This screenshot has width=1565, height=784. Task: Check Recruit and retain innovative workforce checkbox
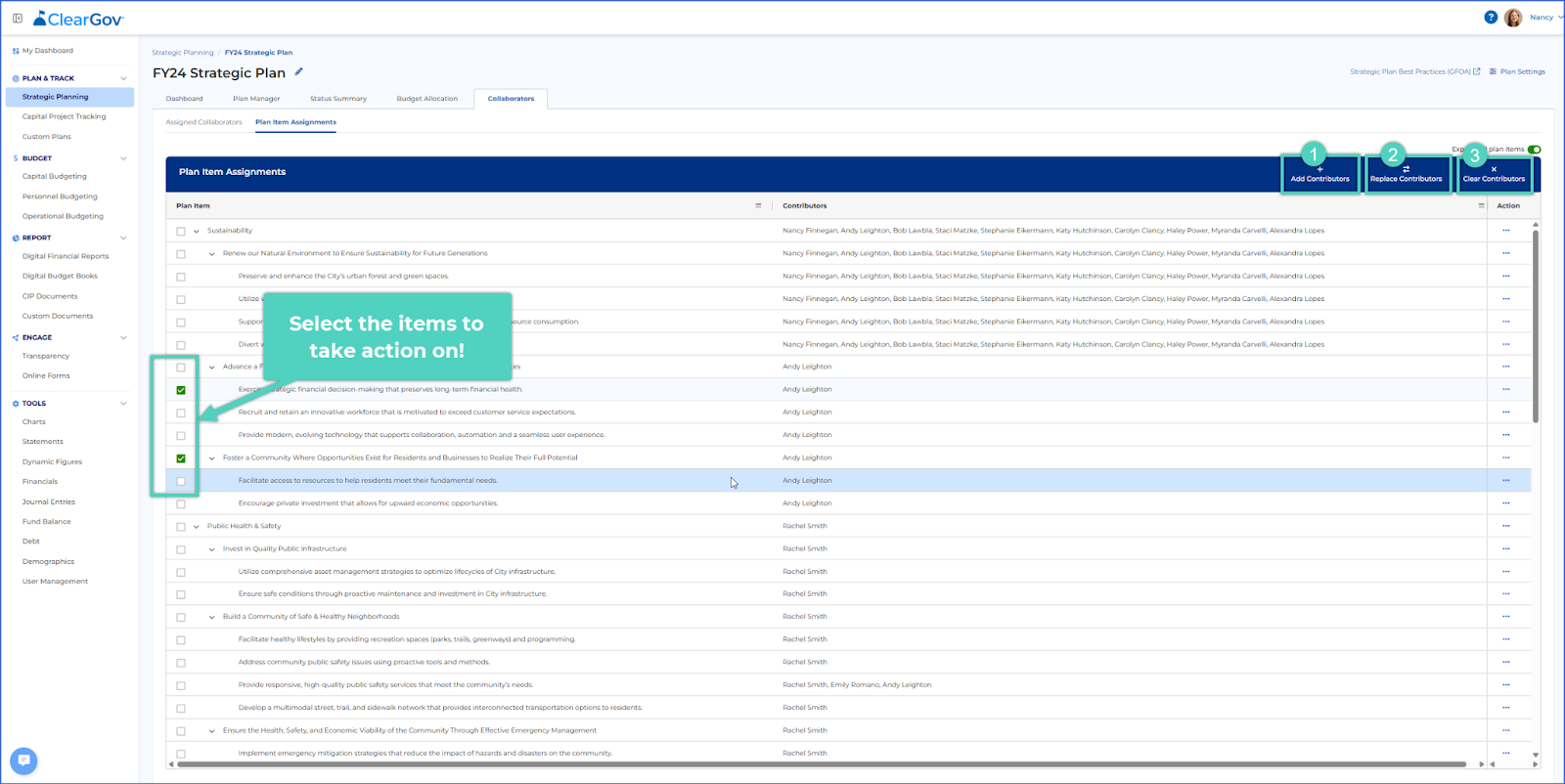[181, 413]
